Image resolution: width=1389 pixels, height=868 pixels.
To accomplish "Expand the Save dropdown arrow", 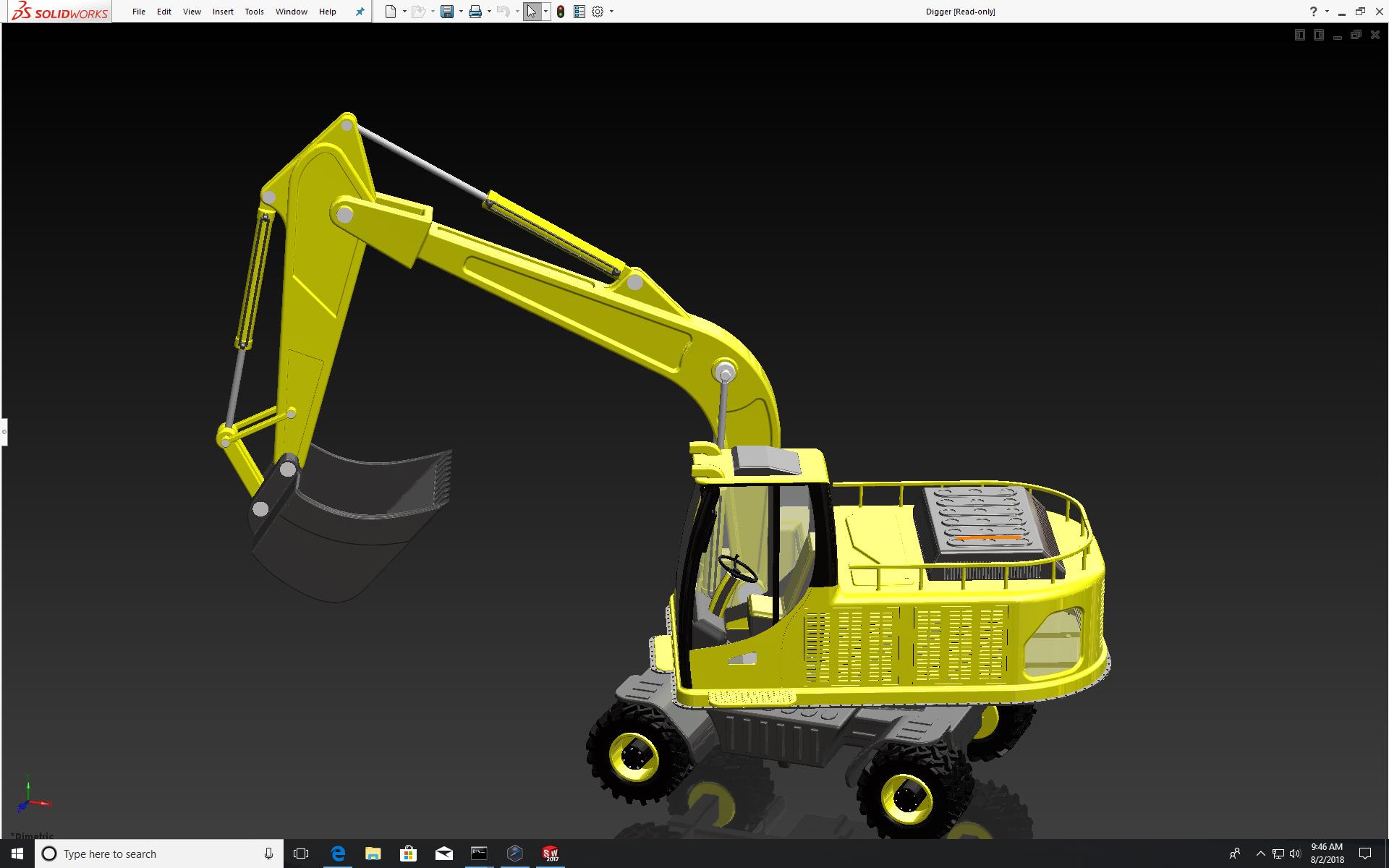I will coord(461,12).
